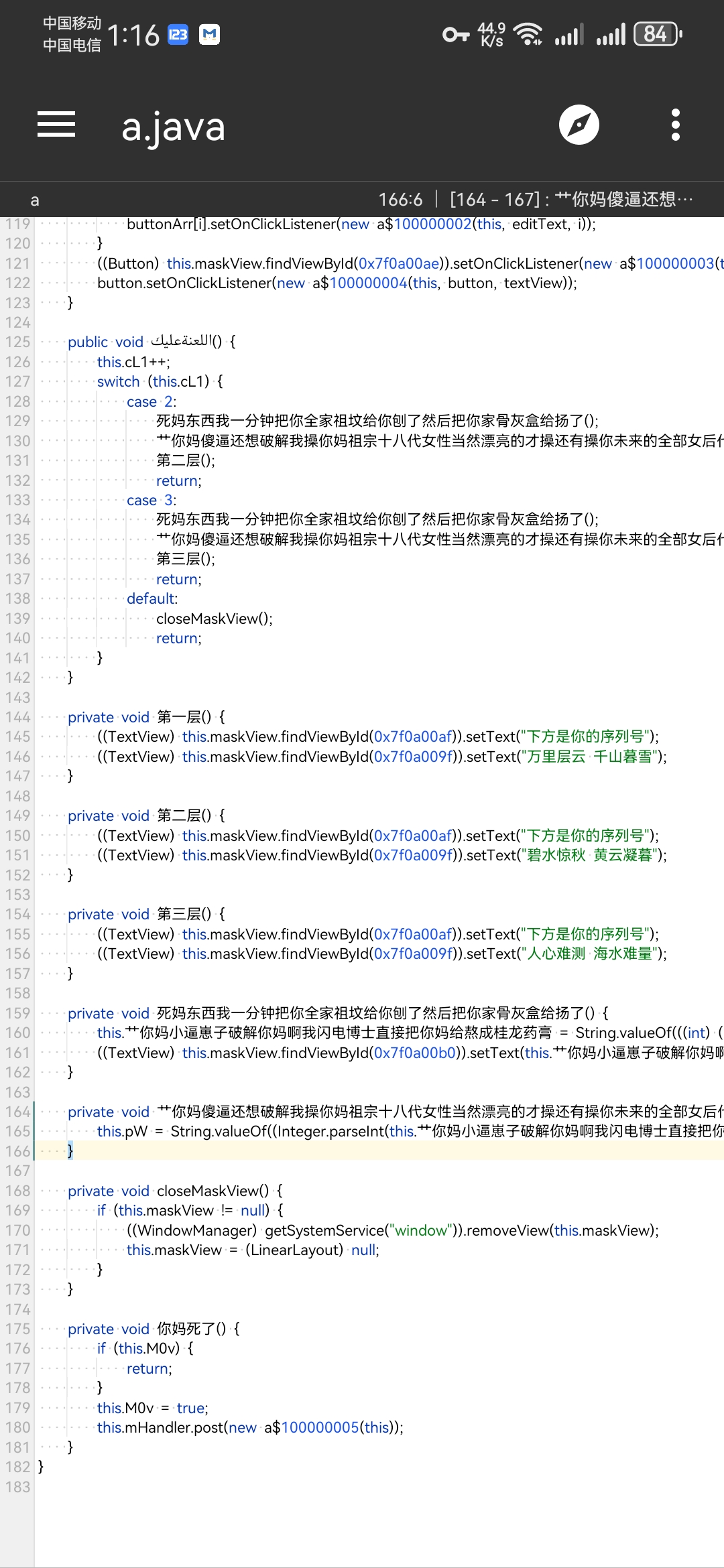Tap 'case 3:' line

(x=152, y=500)
